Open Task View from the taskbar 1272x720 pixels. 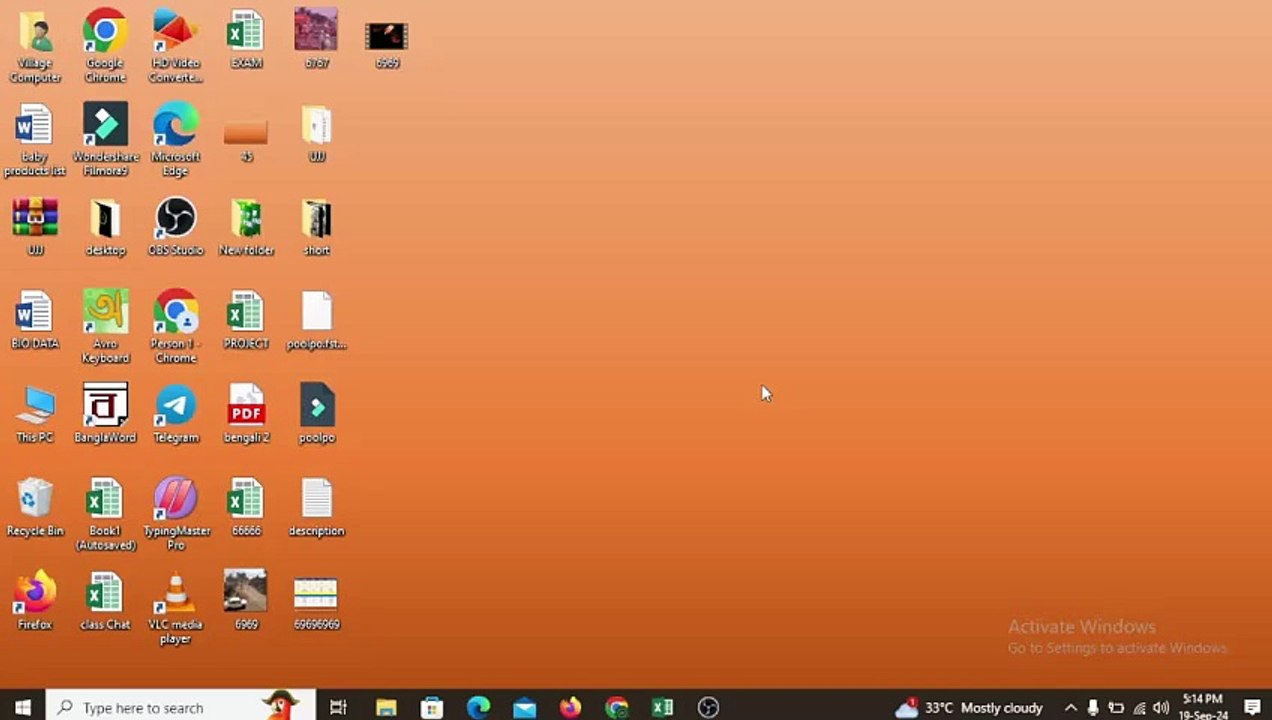click(338, 707)
